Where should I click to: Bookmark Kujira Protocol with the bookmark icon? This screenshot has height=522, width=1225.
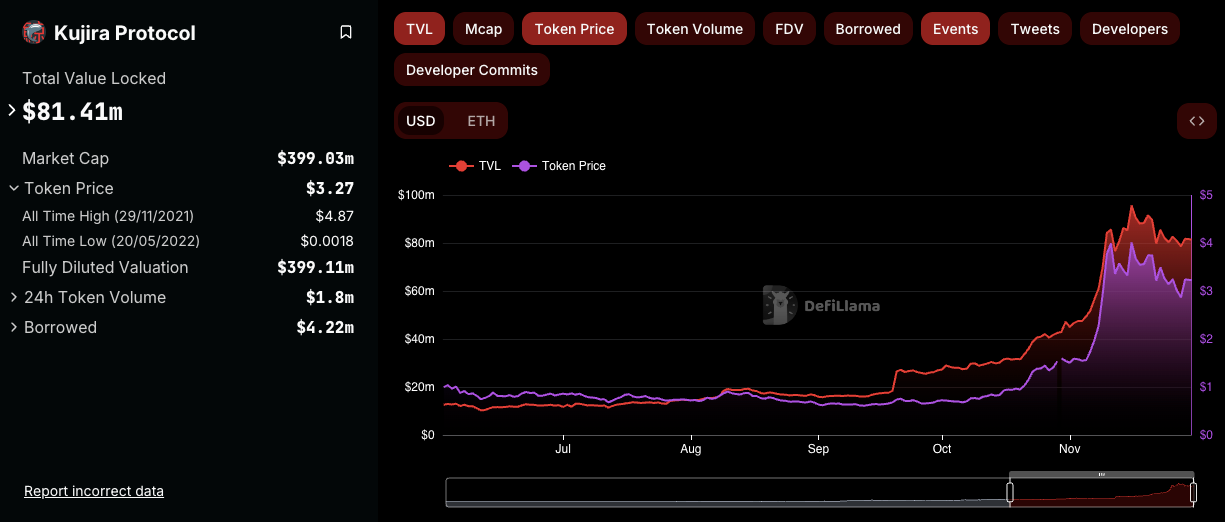[346, 32]
